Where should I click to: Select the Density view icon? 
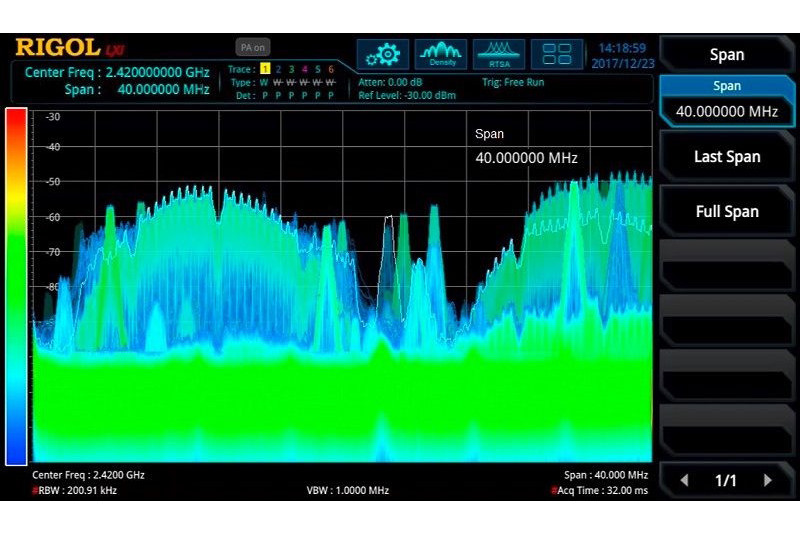click(441, 53)
